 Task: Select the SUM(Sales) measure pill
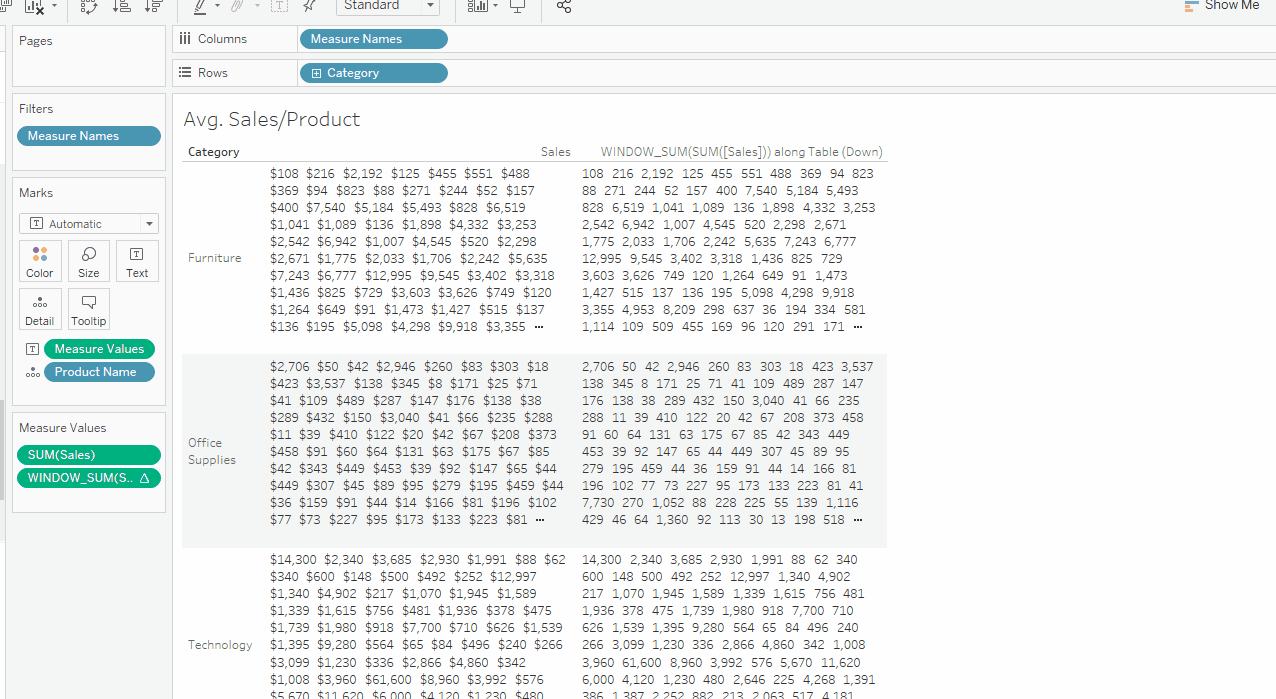(89, 455)
